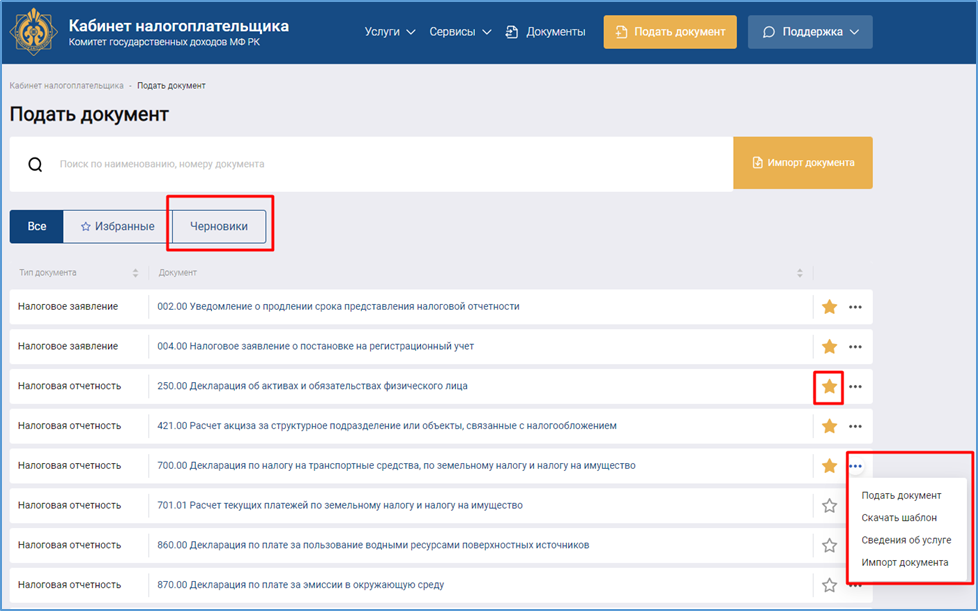Screen dimensions: 978x611
Task: Open three-dots menu for document 421.00
Action: [x=855, y=427]
